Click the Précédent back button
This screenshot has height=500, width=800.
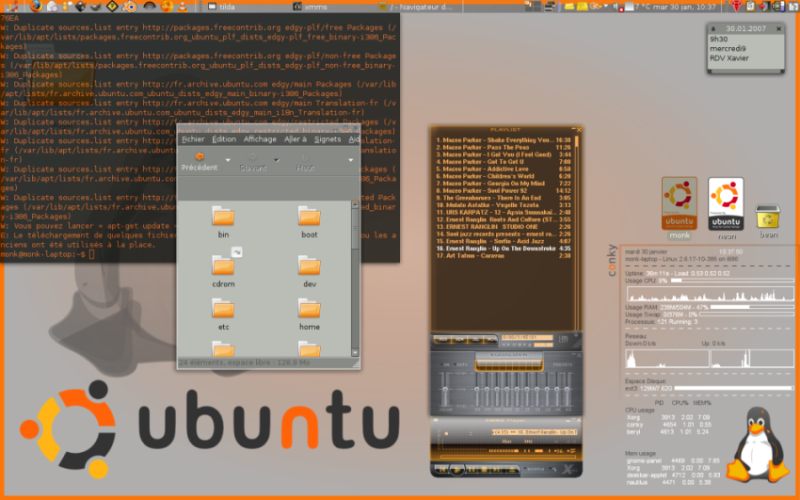(199, 161)
